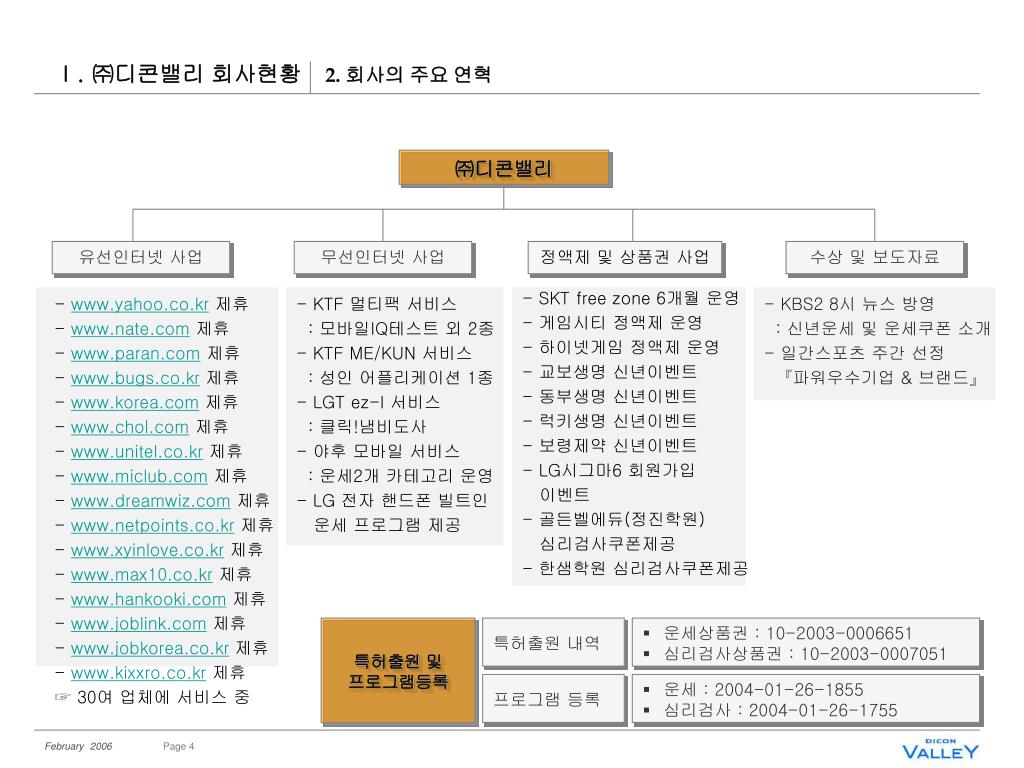Screen dimensions: 1024x768
Task: Click the text 동부생명 신년이벤트
Action: (617, 397)
